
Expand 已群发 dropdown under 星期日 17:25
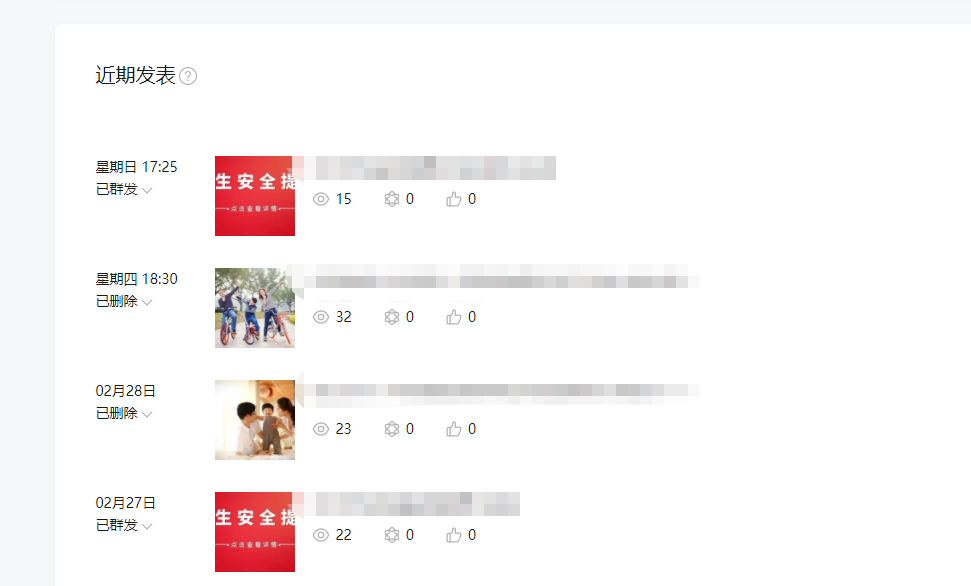[124, 189]
